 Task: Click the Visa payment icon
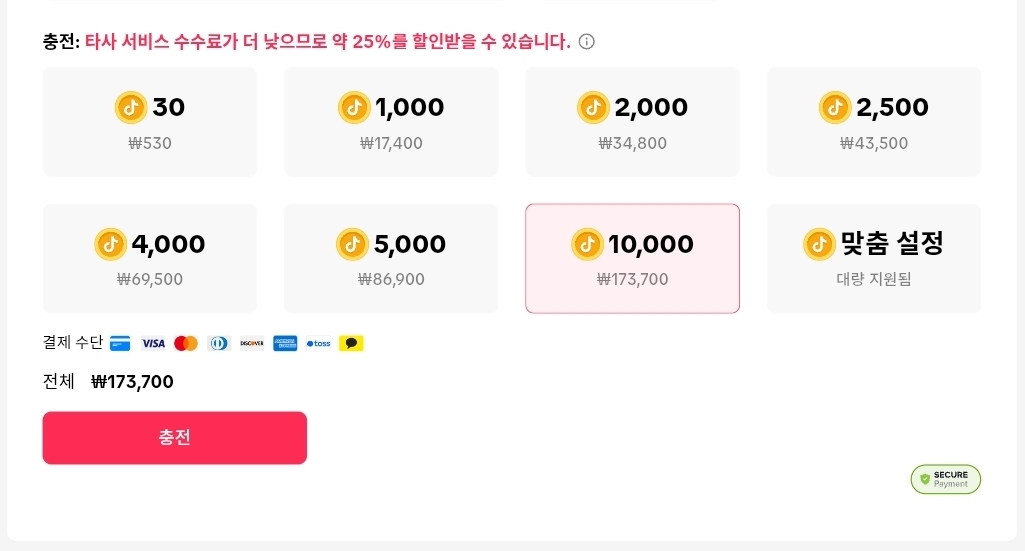(153, 343)
